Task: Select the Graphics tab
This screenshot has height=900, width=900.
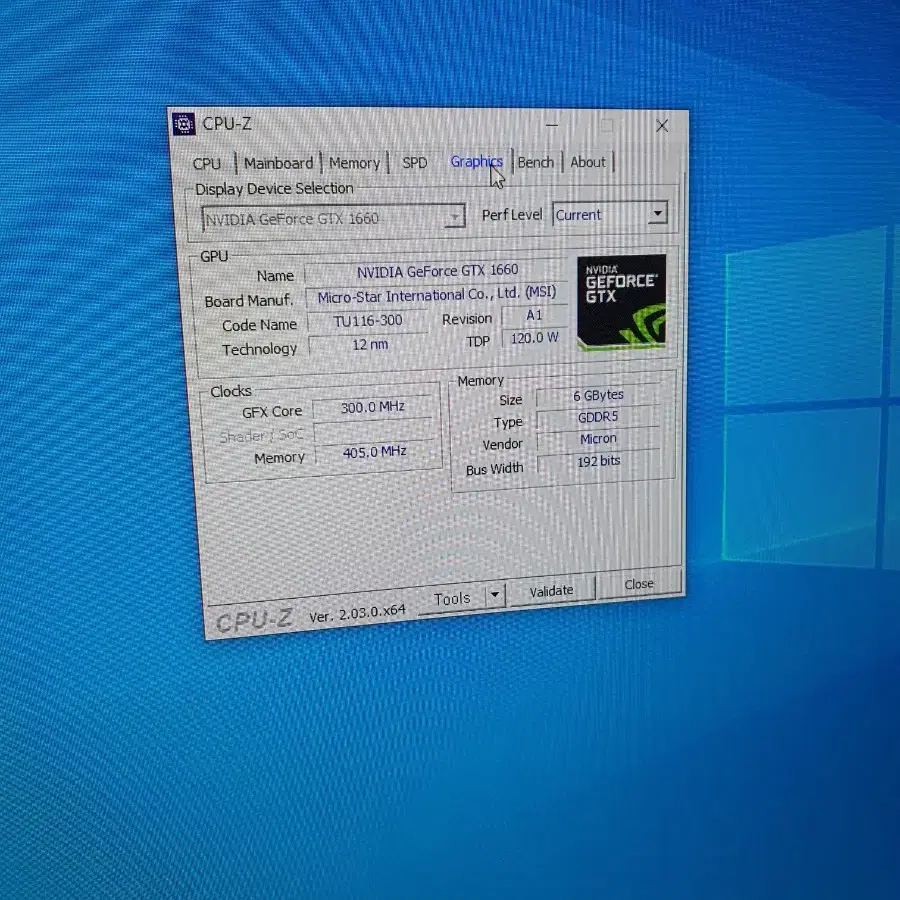Action: [476, 162]
